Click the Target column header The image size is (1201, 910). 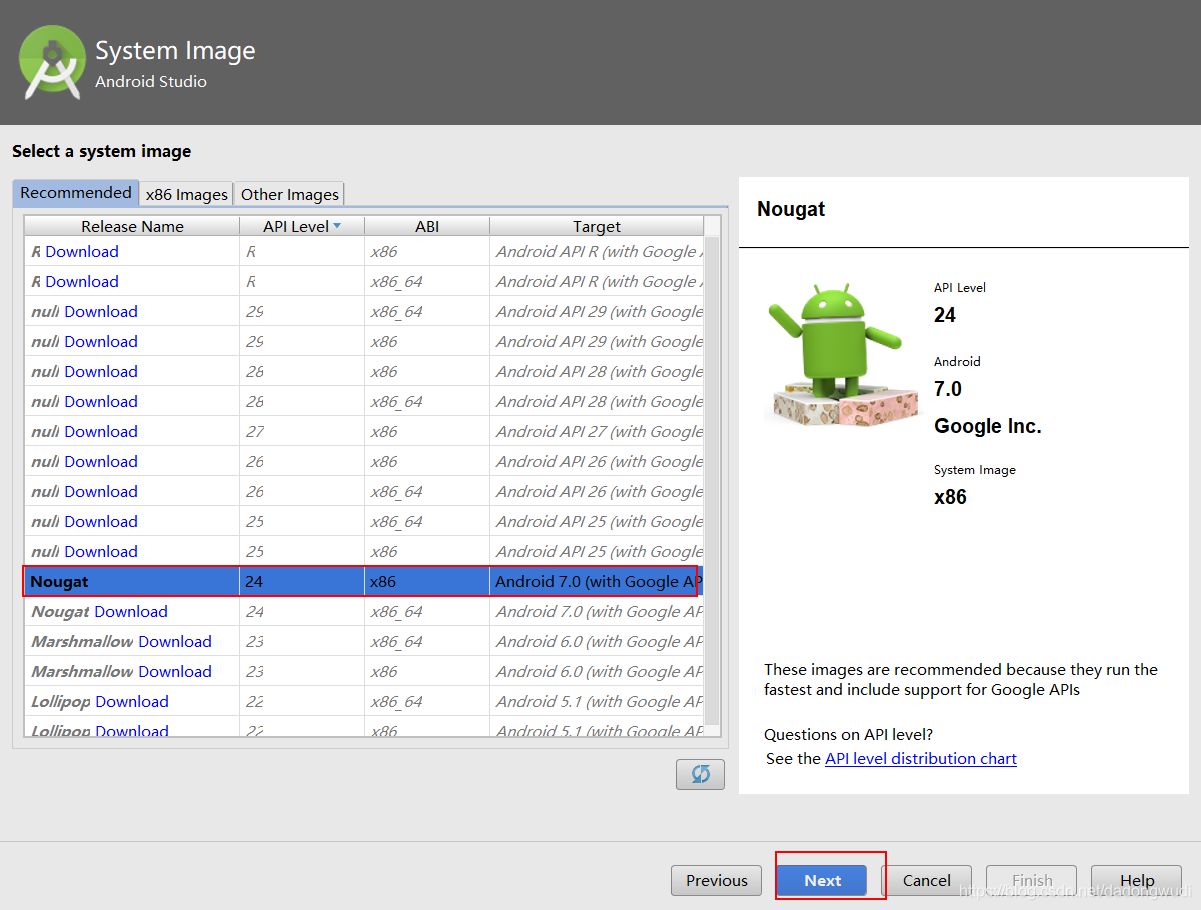click(597, 226)
